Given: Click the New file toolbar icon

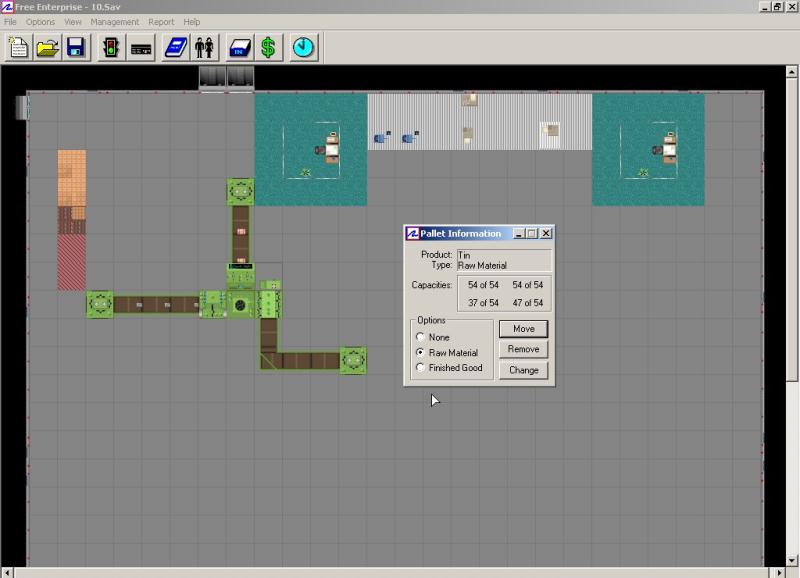Looking at the screenshot, I should click(19, 47).
